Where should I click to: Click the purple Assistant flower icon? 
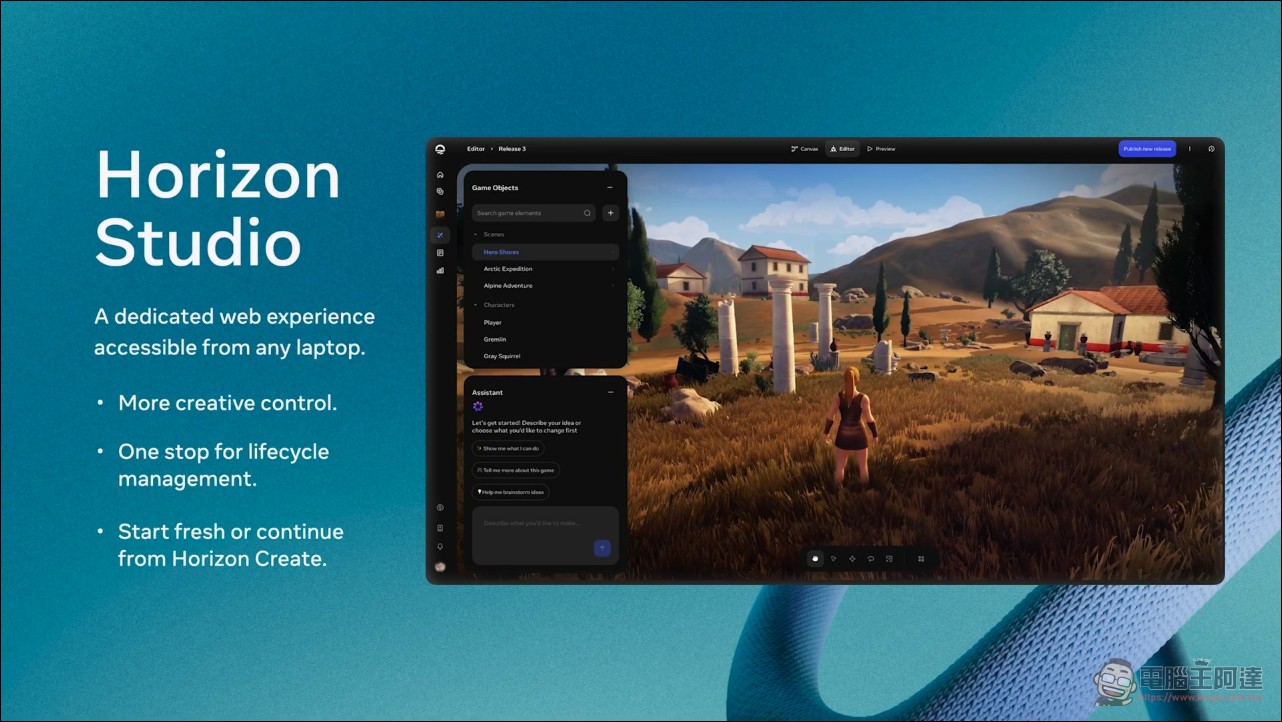click(x=477, y=406)
